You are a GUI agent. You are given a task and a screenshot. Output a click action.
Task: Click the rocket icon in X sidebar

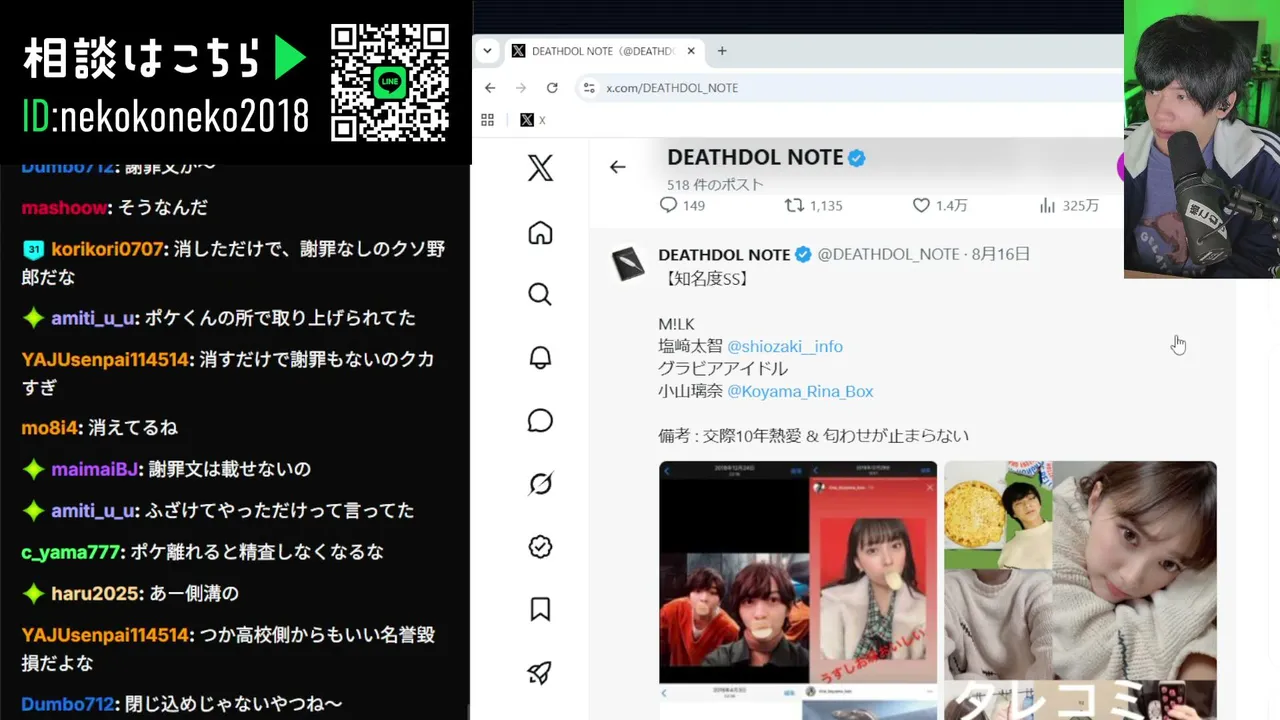pyautogui.click(x=540, y=673)
